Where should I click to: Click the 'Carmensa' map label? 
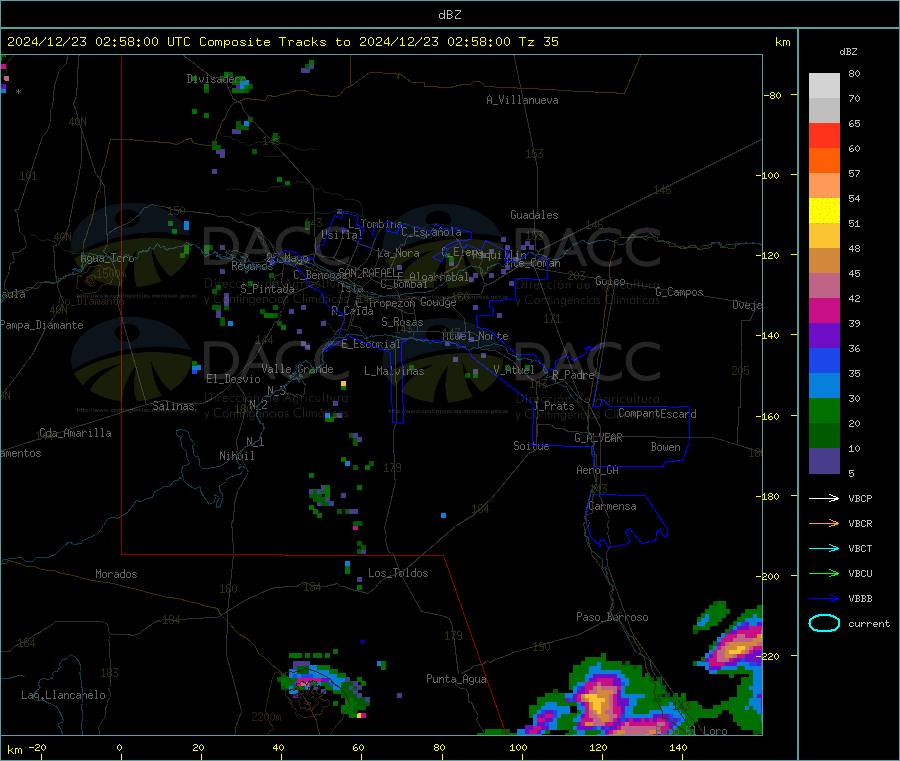(x=612, y=506)
